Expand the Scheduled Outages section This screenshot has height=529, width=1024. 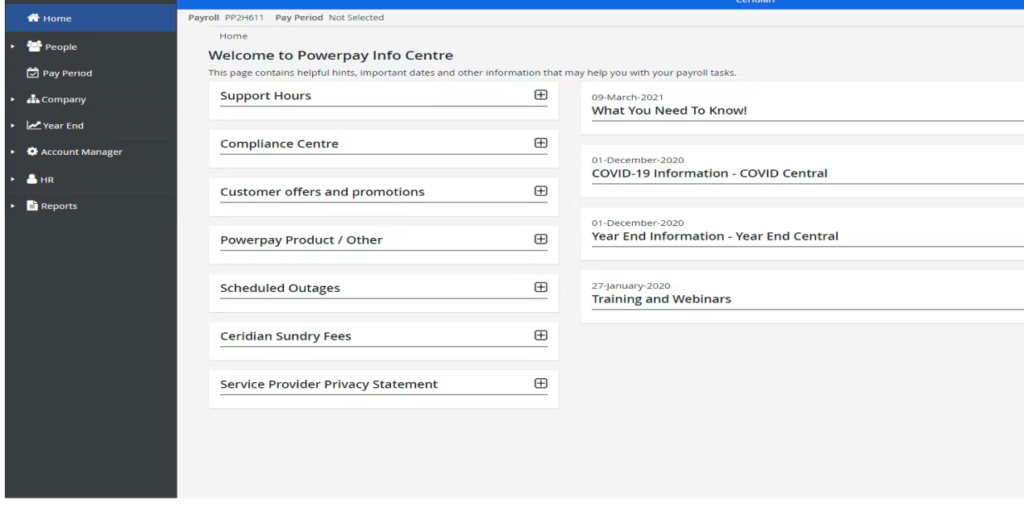tap(540, 287)
